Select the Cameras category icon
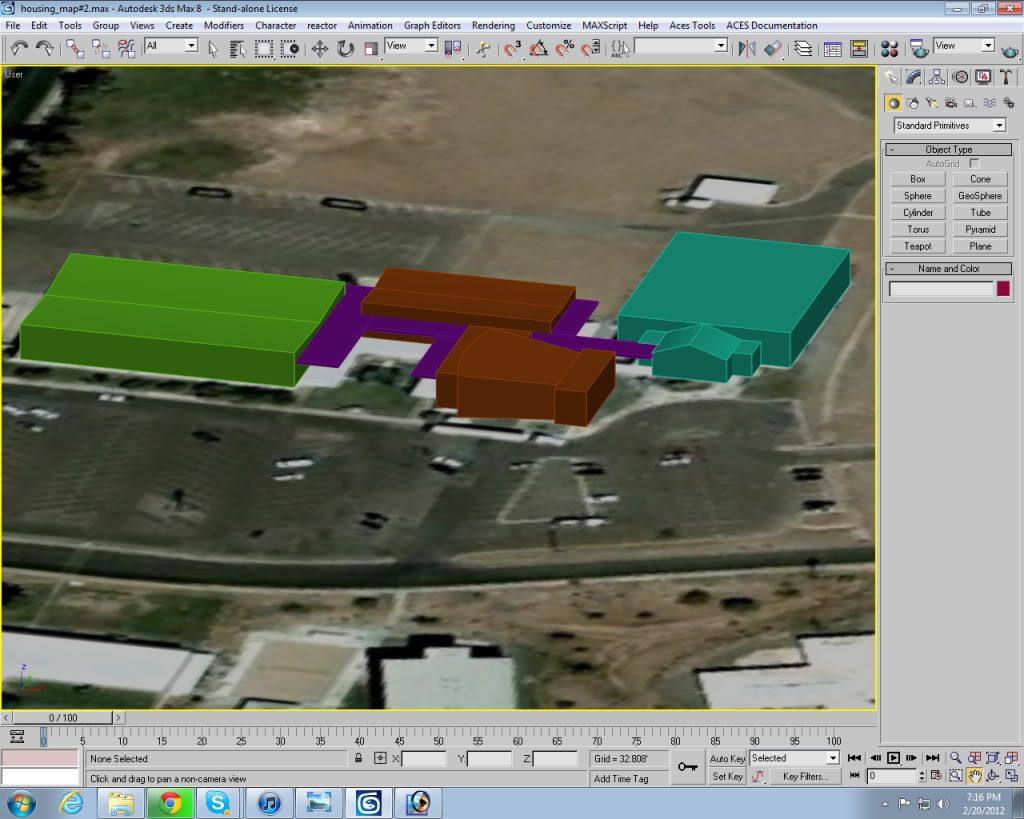This screenshot has height=819, width=1024. (x=950, y=102)
